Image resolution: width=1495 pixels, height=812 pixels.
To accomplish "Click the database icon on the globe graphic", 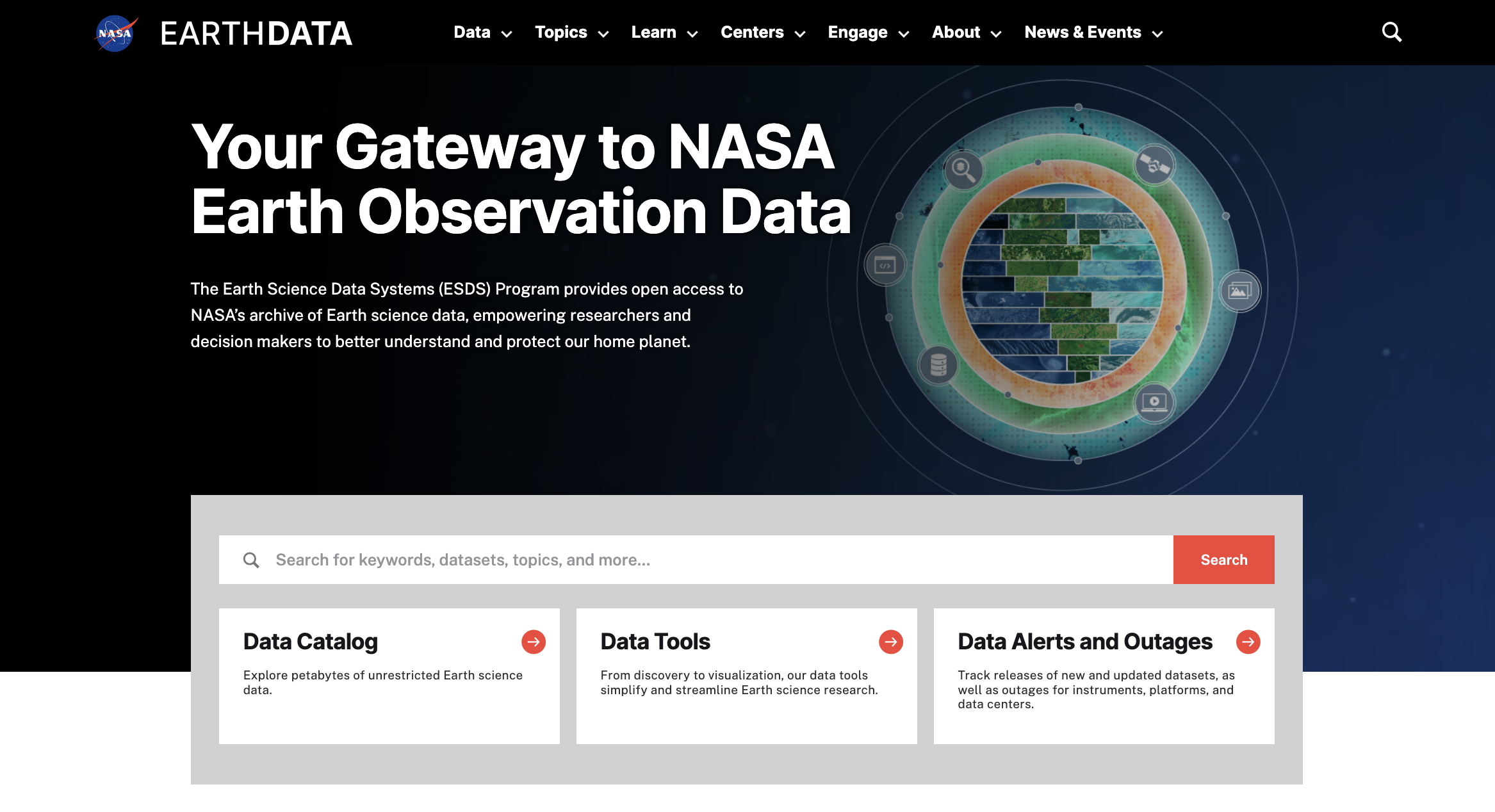I will click(938, 366).
